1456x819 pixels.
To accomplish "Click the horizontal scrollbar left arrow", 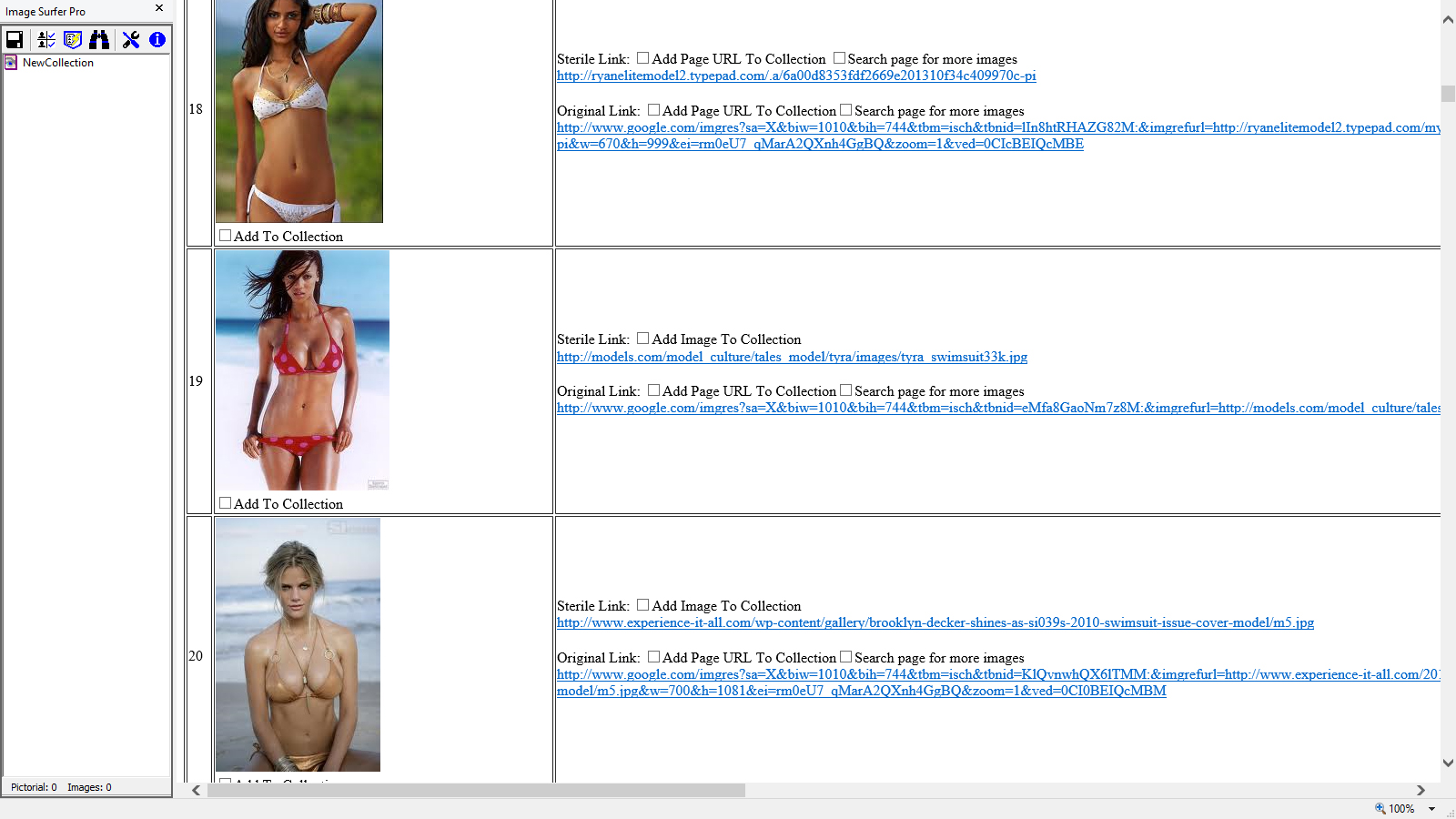I will click(197, 790).
